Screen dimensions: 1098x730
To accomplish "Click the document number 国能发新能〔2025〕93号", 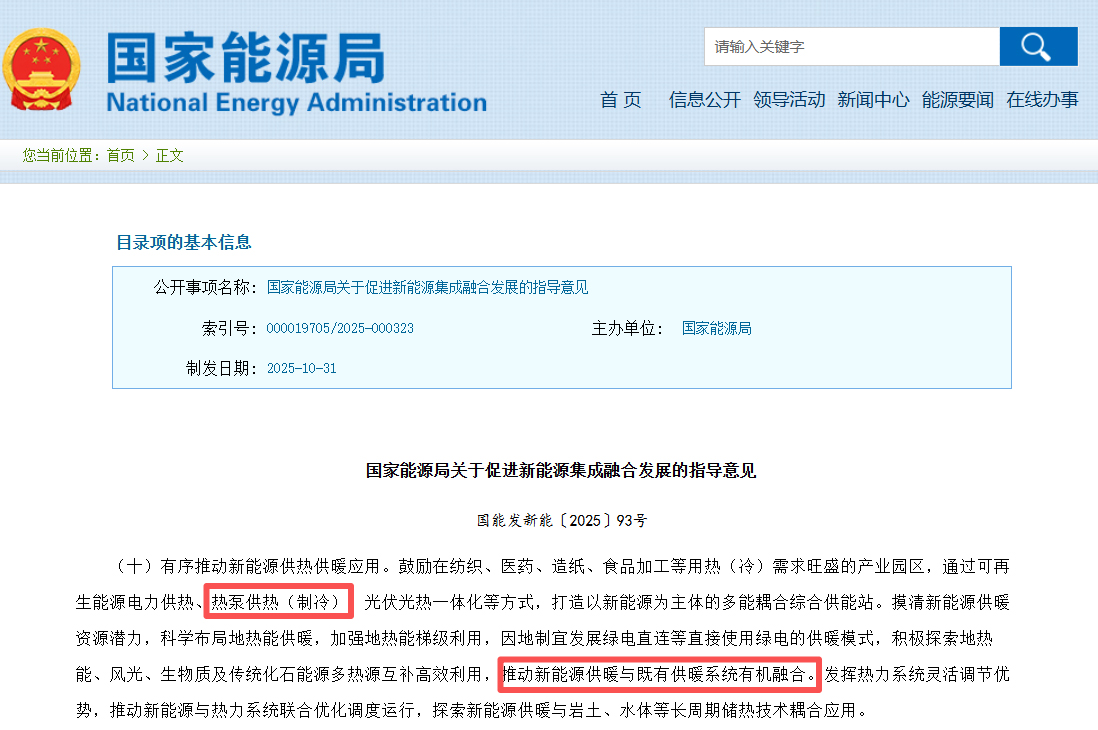I will (560, 517).
